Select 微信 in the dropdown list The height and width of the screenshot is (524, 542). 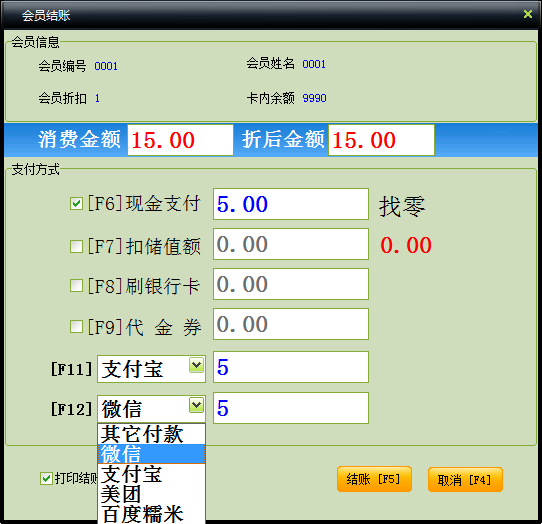tap(151, 454)
